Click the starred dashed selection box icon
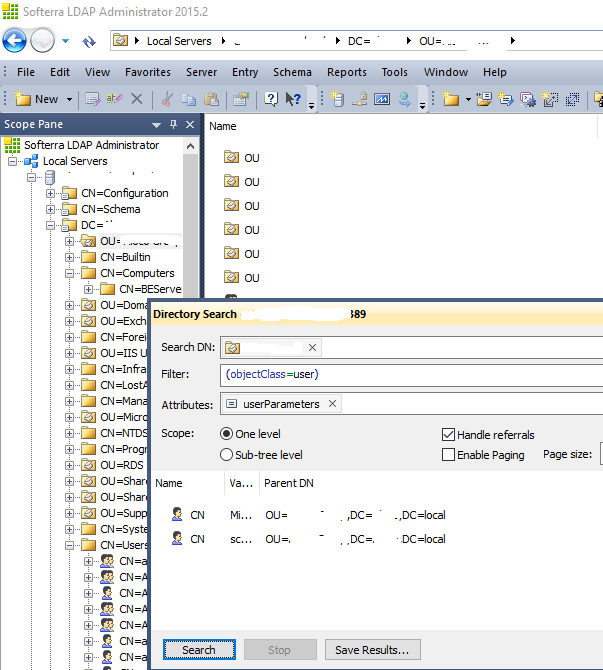603x670 pixels. tap(550, 99)
